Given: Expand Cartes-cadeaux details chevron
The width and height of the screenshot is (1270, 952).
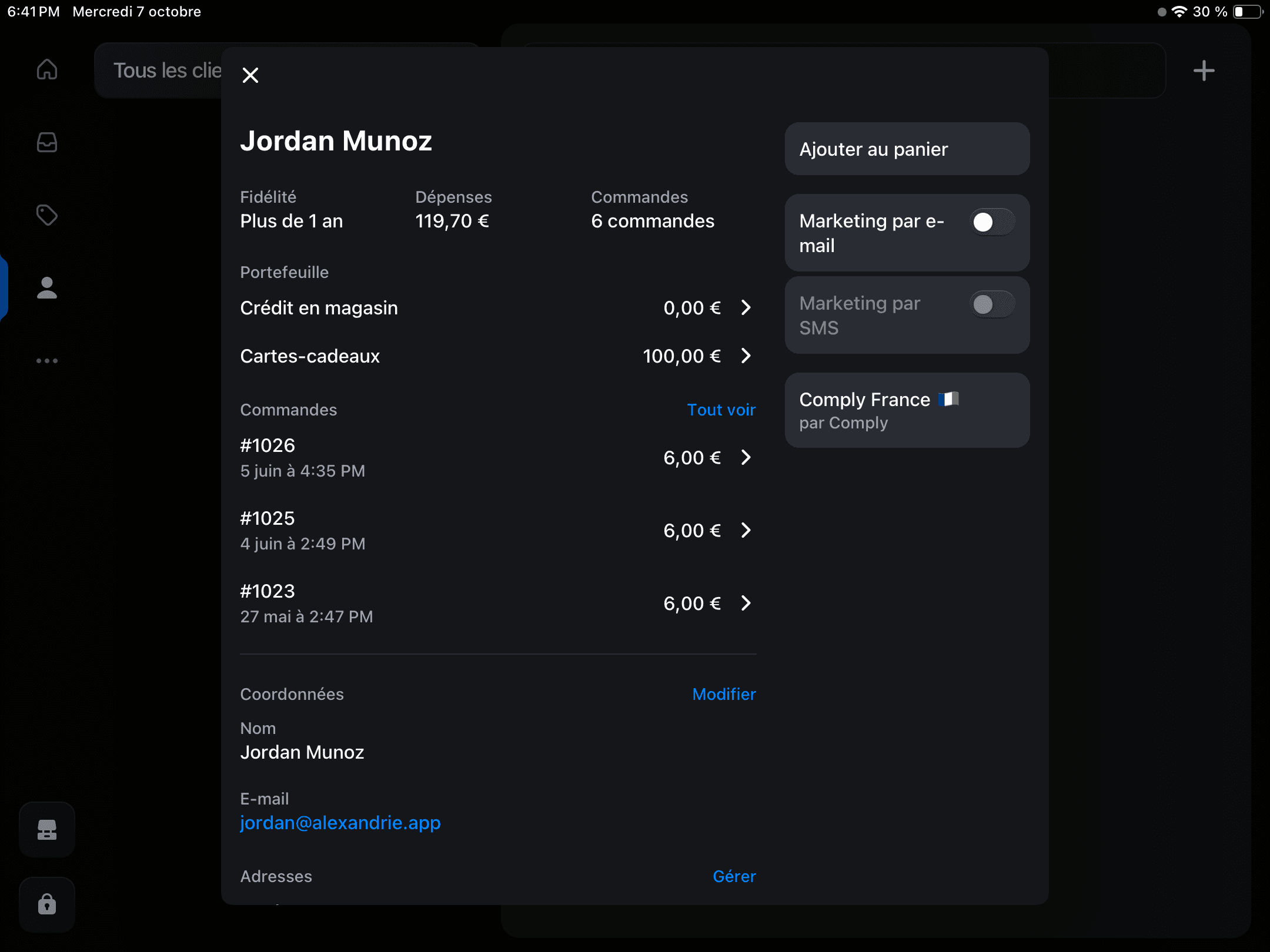Looking at the screenshot, I should coord(746,356).
